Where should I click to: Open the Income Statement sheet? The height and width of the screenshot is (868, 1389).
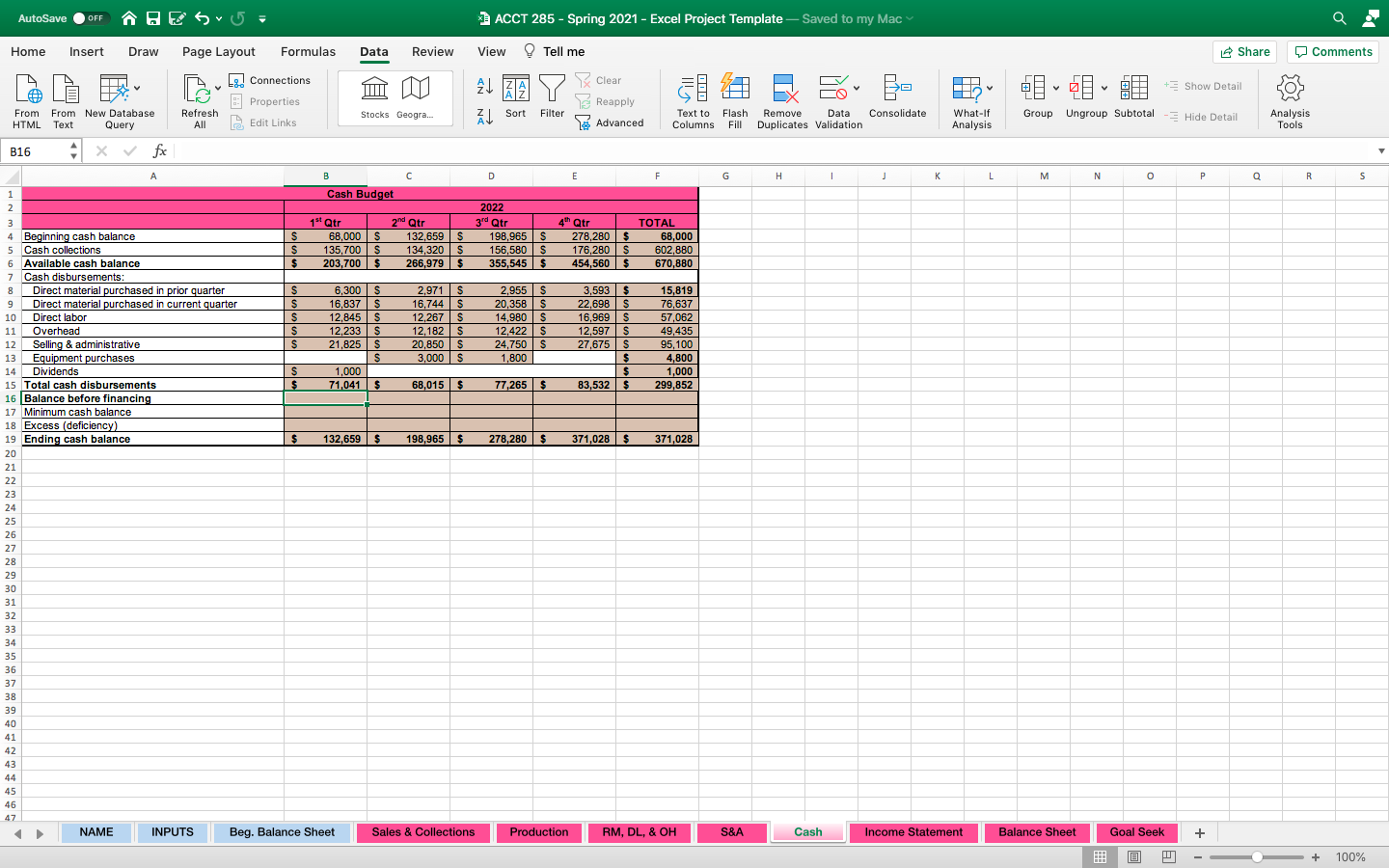click(x=913, y=832)
